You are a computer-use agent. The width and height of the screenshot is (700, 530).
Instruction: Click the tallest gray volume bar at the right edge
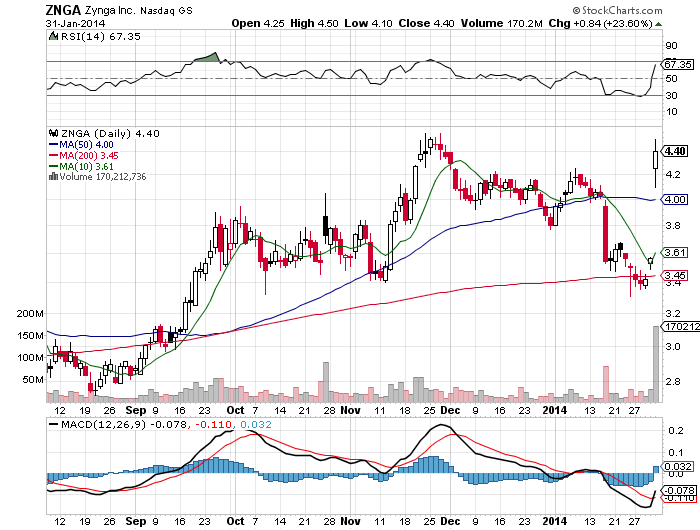click(656, 364)
